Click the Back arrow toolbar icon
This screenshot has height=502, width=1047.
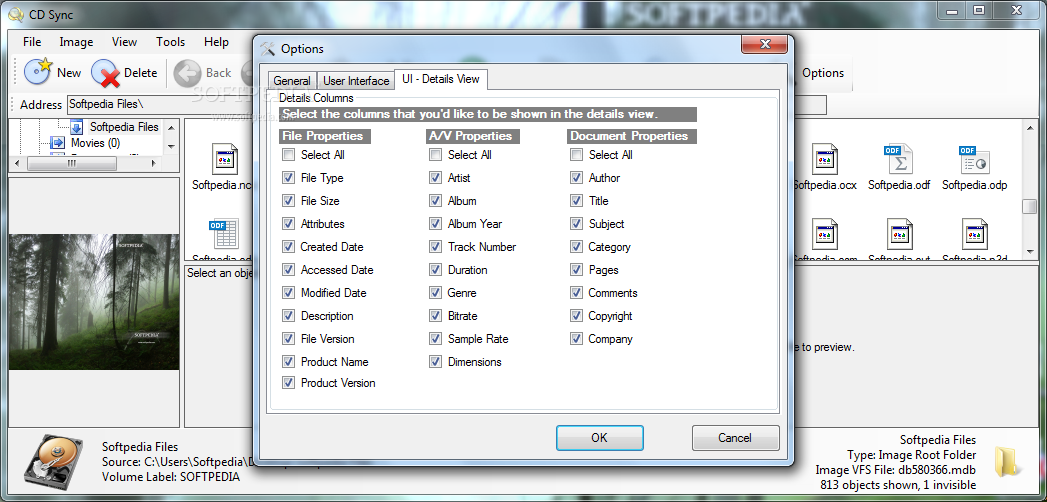click(x=188, y=73)
